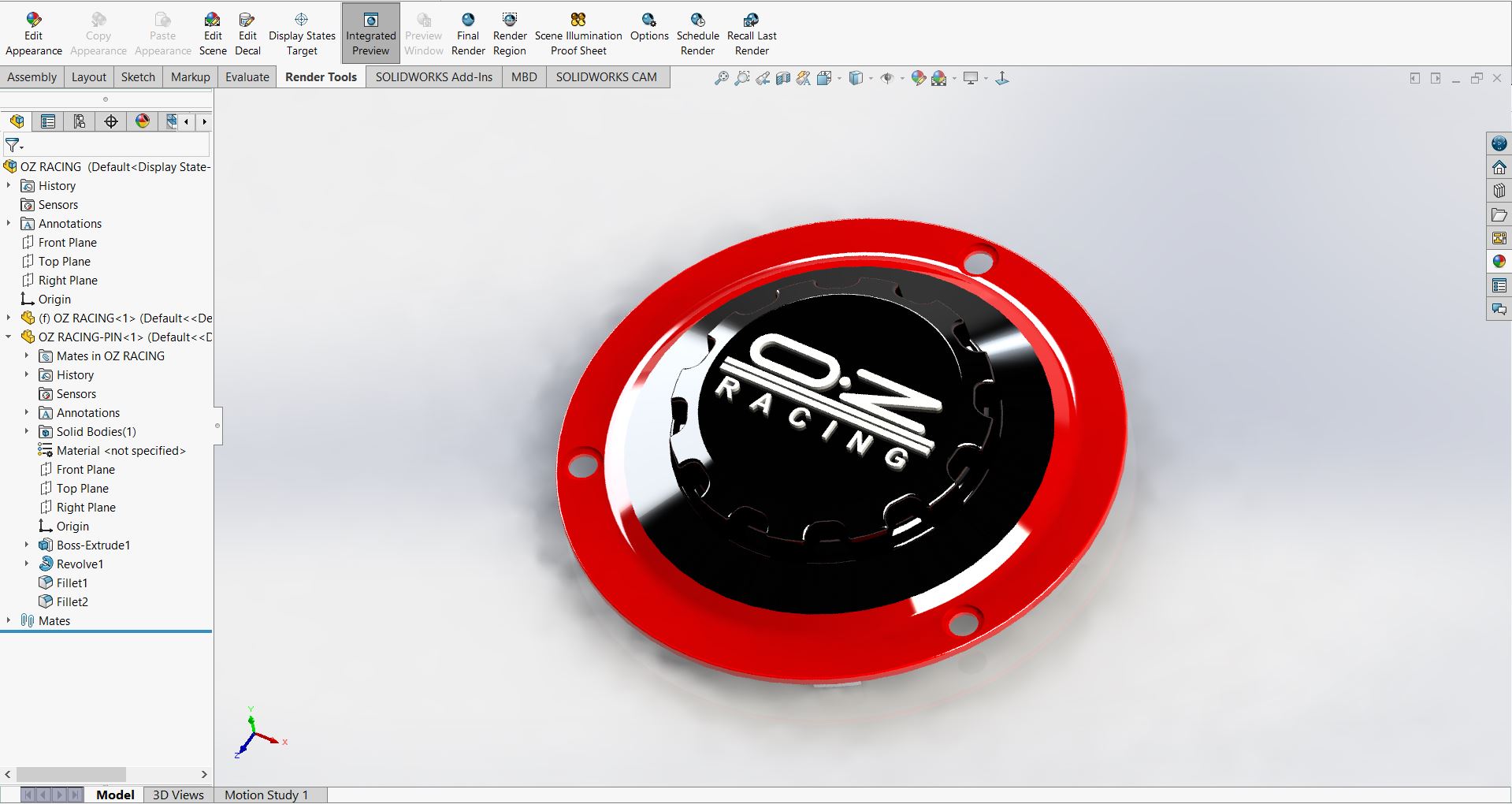Viewport: 1512px width, 804px height.
Task: Switch to Evaluate tab
Action: pos(247,76)
